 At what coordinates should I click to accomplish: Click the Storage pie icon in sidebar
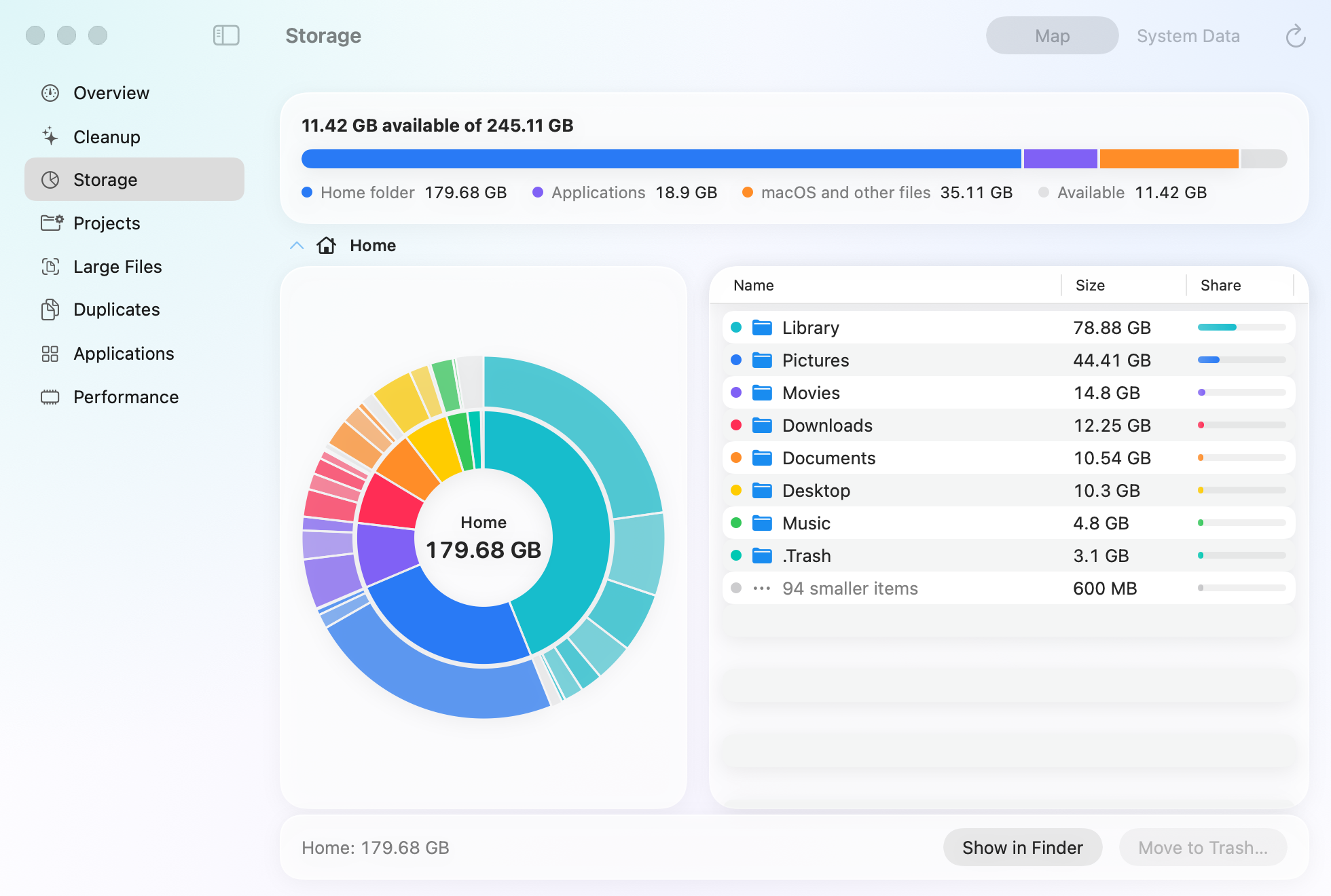[50, 180]
